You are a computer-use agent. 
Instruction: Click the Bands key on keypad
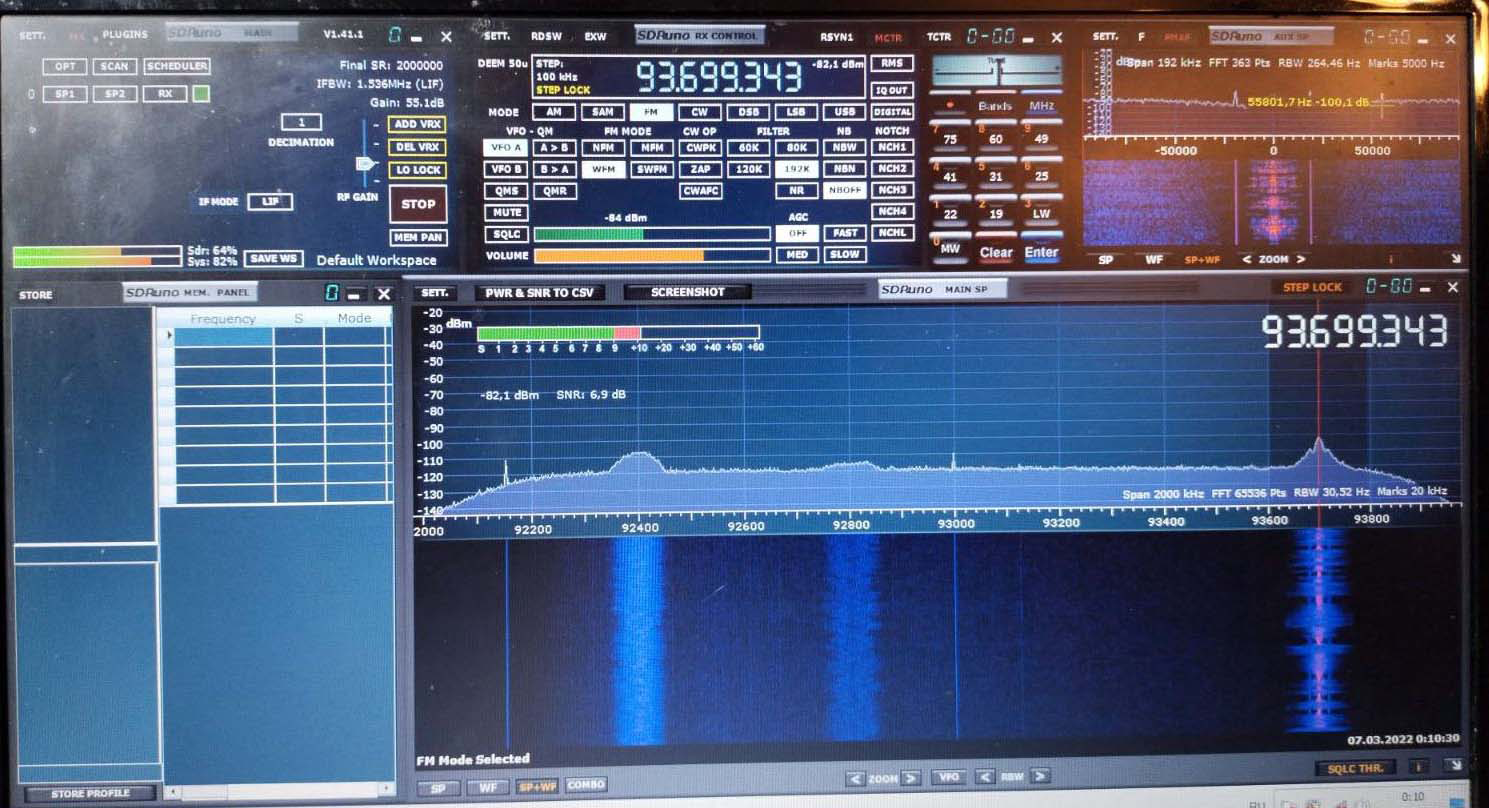(995, 105)
